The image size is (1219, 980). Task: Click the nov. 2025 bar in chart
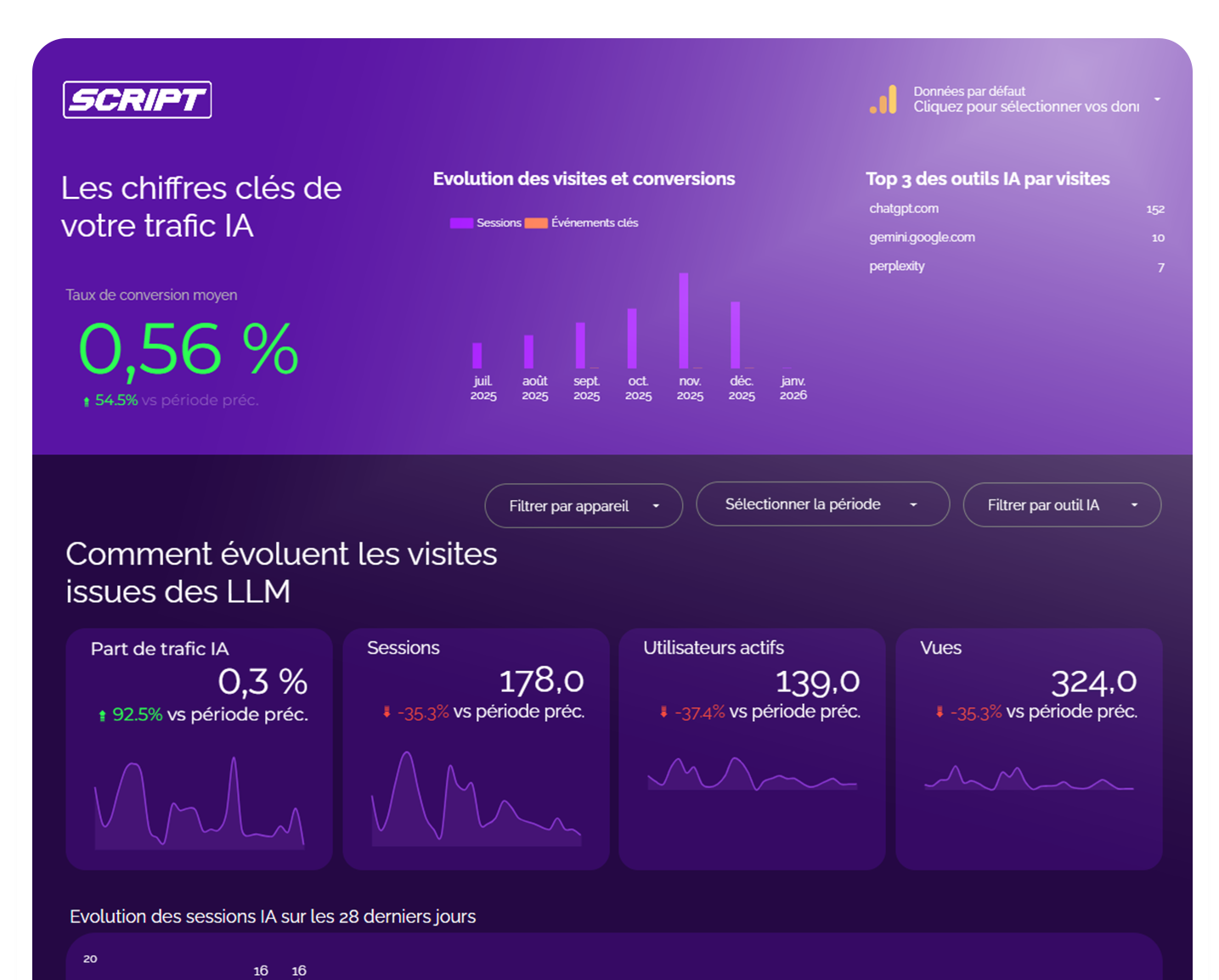pyautogui.click(x=684, y=321)
